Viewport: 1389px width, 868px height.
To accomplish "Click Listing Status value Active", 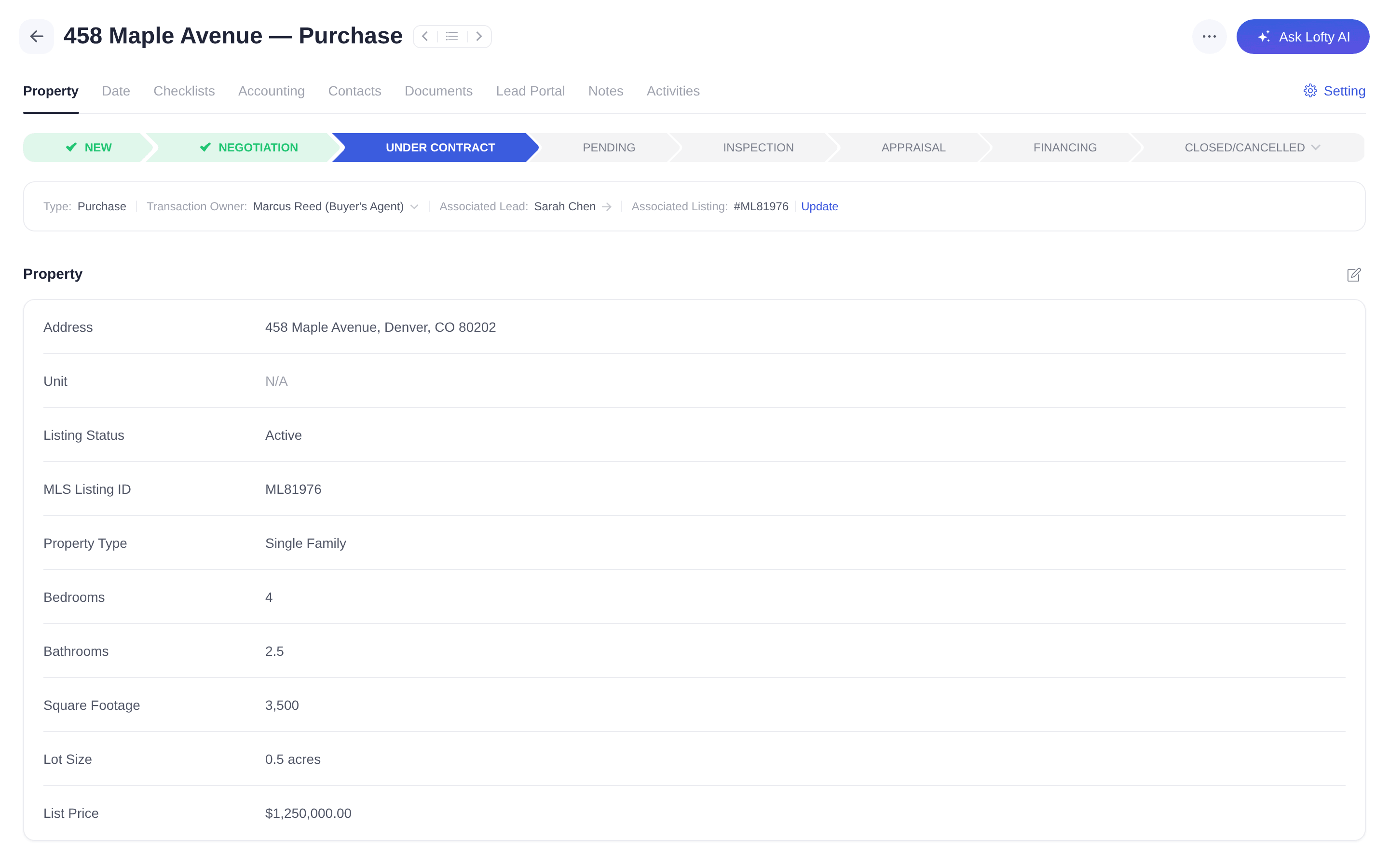I will (x=284, y=435).
